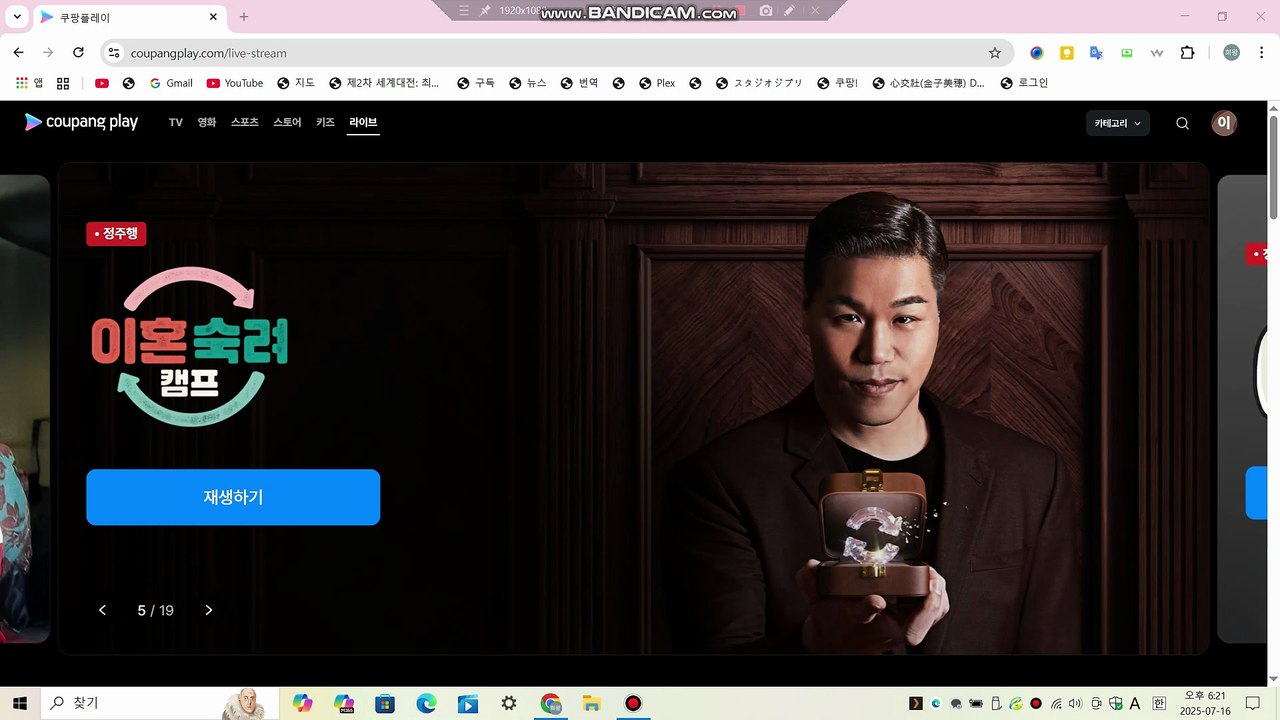
Task: Open the Chrome extensions puzzle icon
Action: (x=1187, y=53)
